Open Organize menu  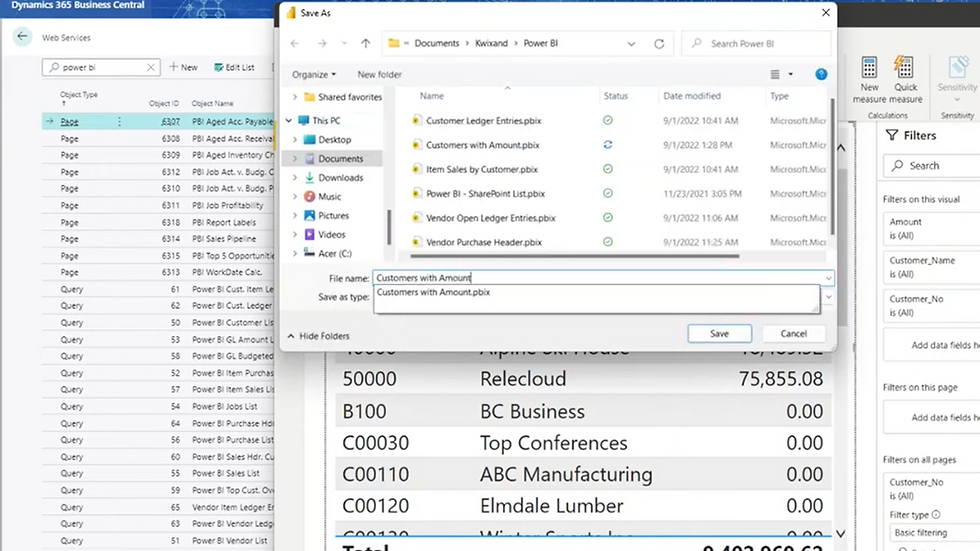click(314, 74)
